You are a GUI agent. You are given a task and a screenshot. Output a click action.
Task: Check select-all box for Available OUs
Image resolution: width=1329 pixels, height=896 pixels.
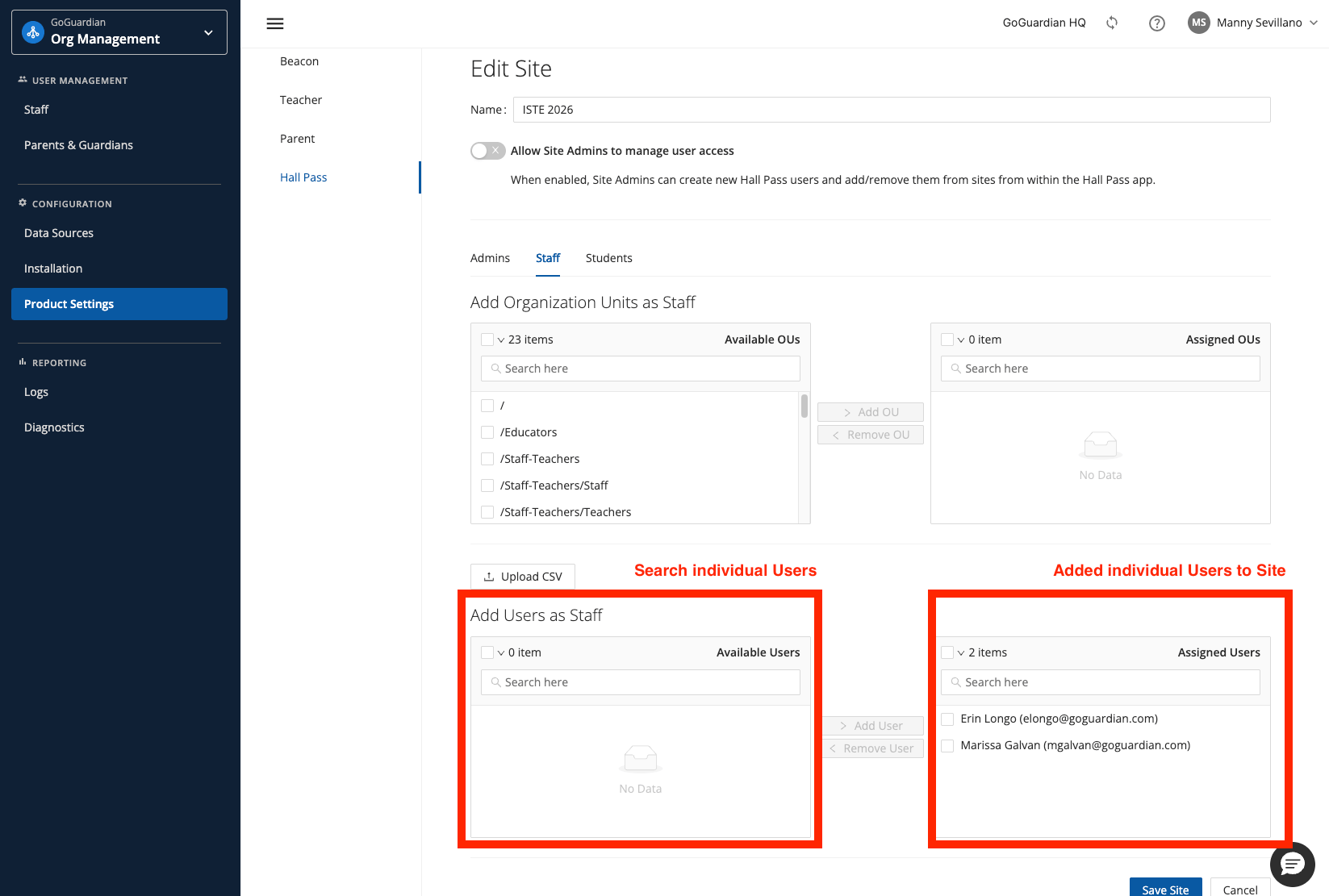[487, 340]
